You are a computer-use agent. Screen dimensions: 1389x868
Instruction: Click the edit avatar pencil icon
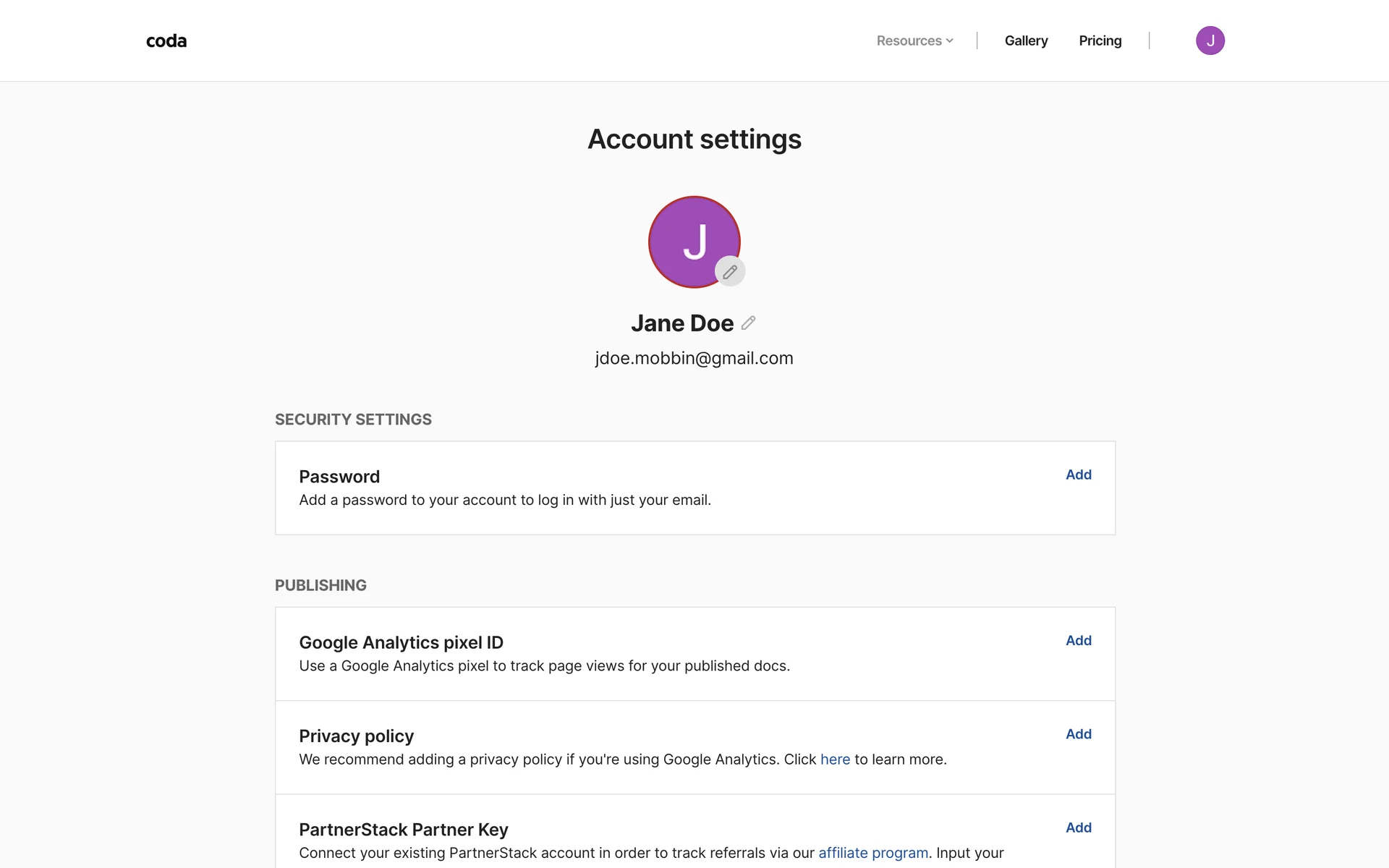click(730, 272)
